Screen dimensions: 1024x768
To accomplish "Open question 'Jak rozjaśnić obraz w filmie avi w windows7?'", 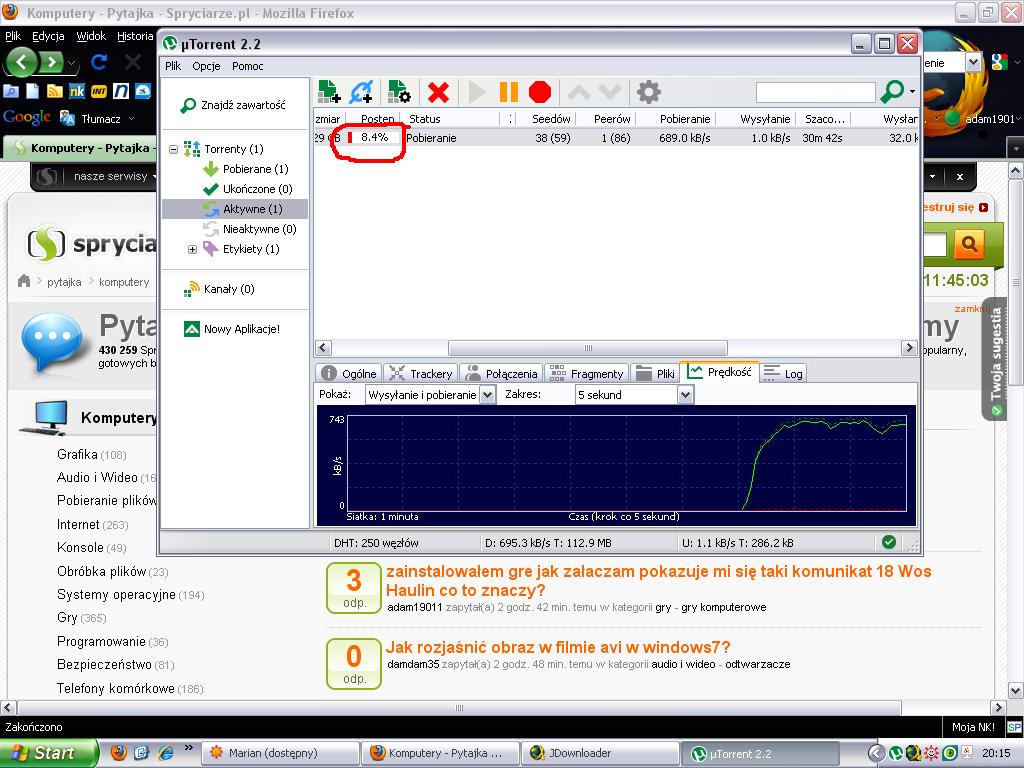I will [558, 647].
